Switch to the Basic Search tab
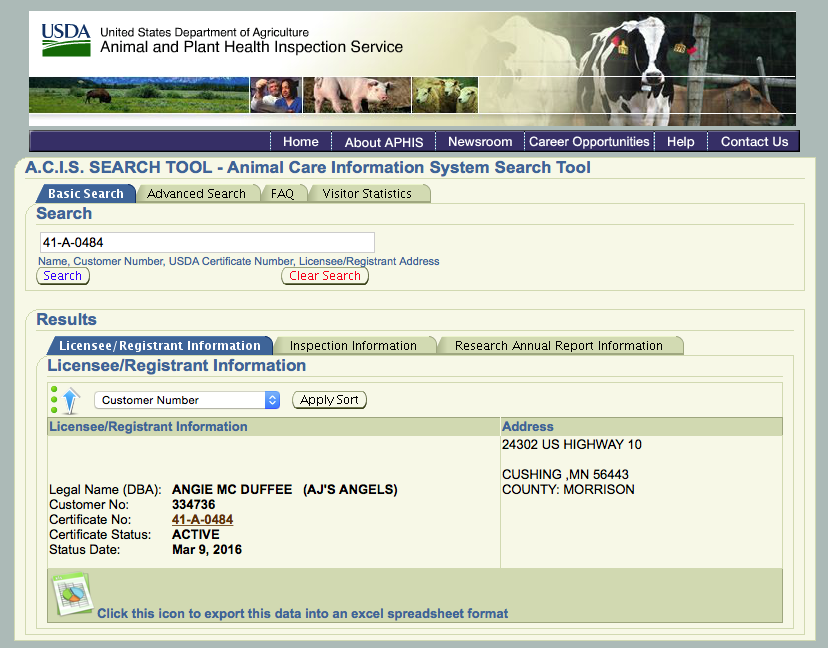The height and width of the screenshot is (648, 828). click(86, 194)
